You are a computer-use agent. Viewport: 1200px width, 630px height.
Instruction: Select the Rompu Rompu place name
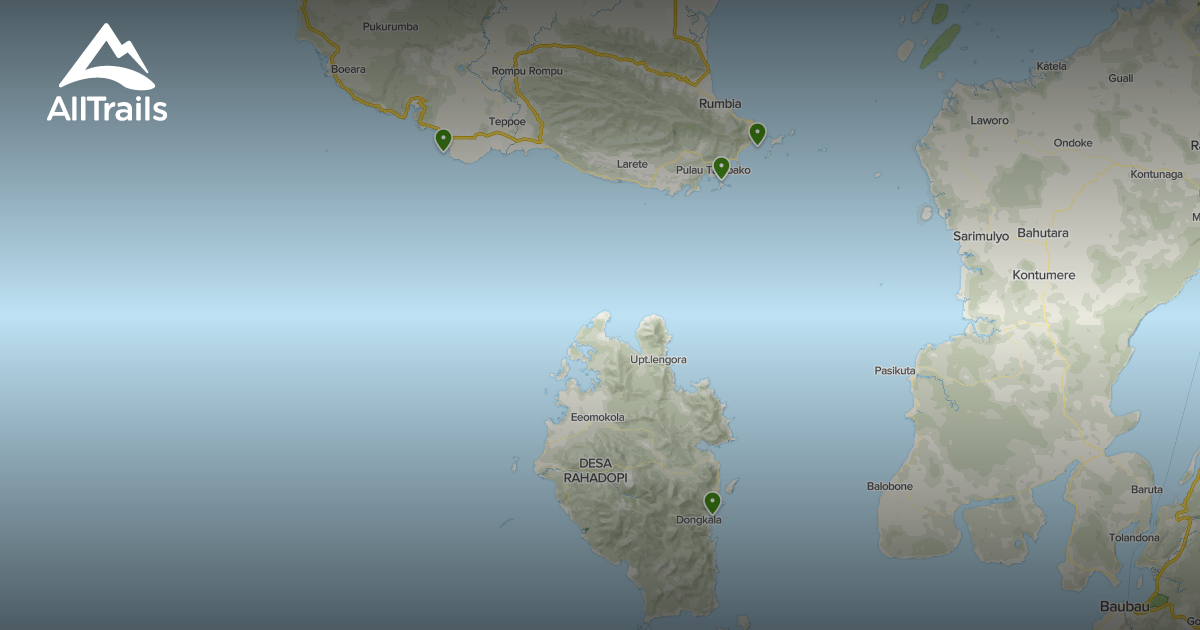pos(527,71)
